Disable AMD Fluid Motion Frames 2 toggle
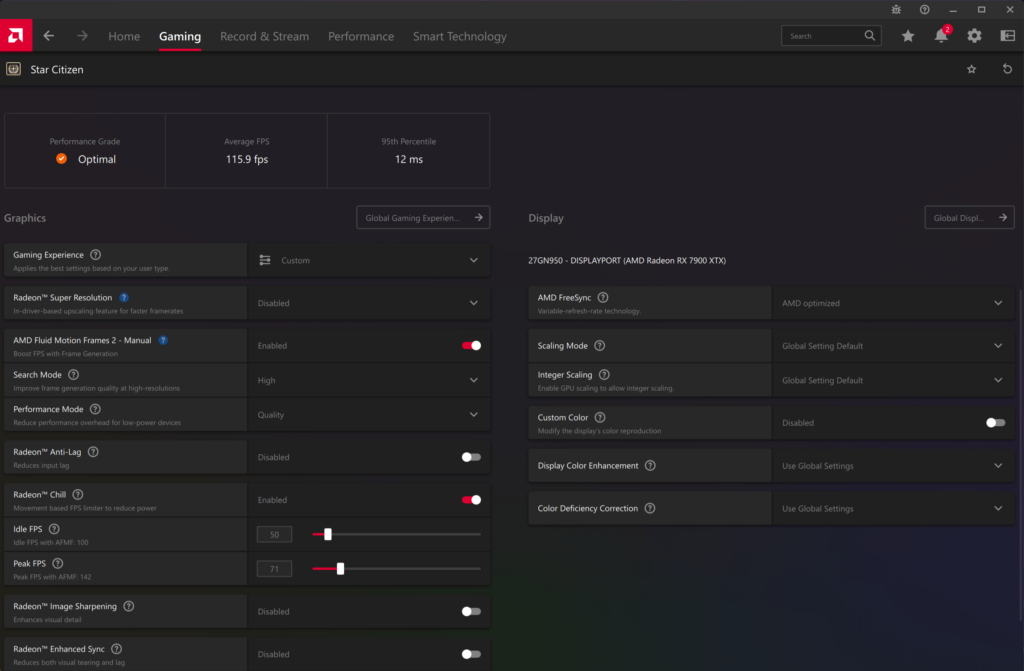Image resolution: width=1024 pixels, height=671 pixels. click(472, 346)
